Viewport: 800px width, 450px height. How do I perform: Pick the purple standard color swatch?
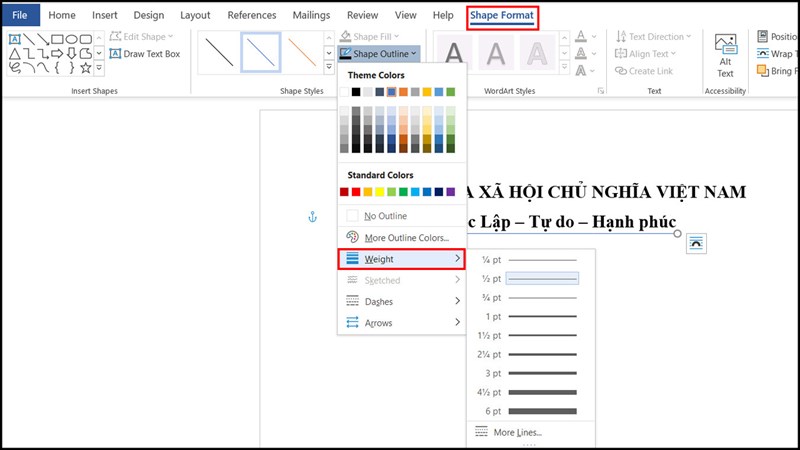tap(451, 192)
